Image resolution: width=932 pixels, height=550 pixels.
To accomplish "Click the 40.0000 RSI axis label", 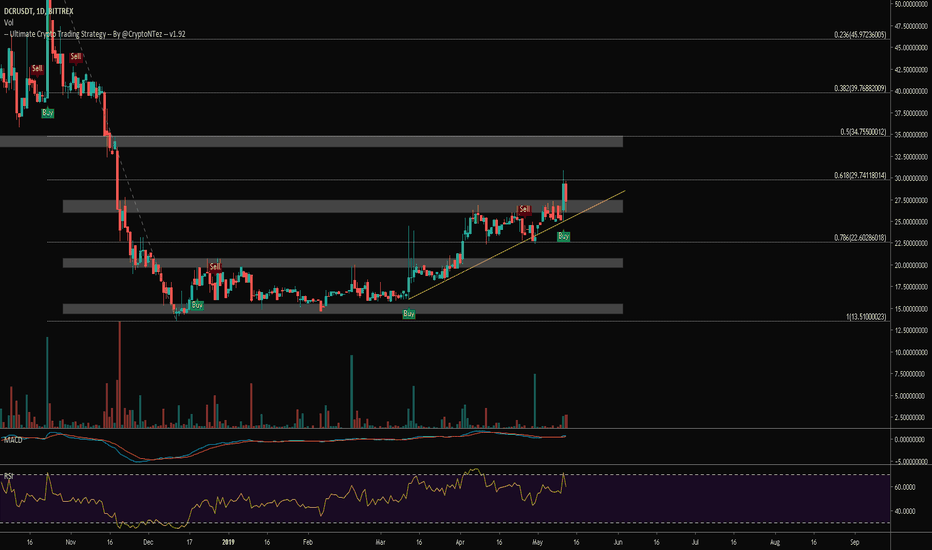I will click(x=905, y=511).
